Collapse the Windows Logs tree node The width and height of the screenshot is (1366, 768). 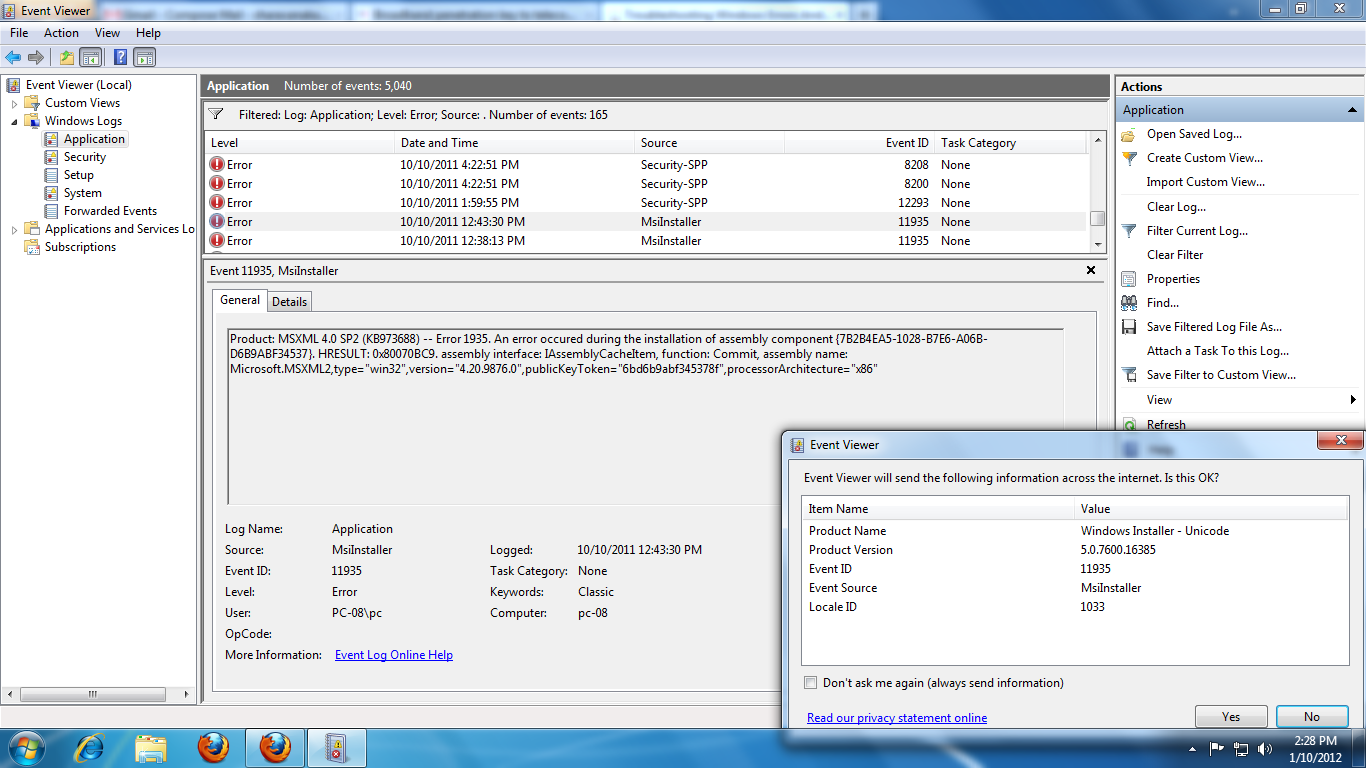[x=15, y=121]
